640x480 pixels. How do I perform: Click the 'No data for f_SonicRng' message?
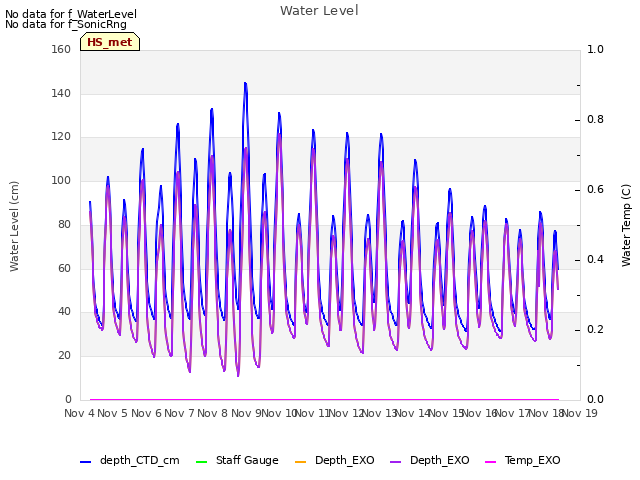66,24
